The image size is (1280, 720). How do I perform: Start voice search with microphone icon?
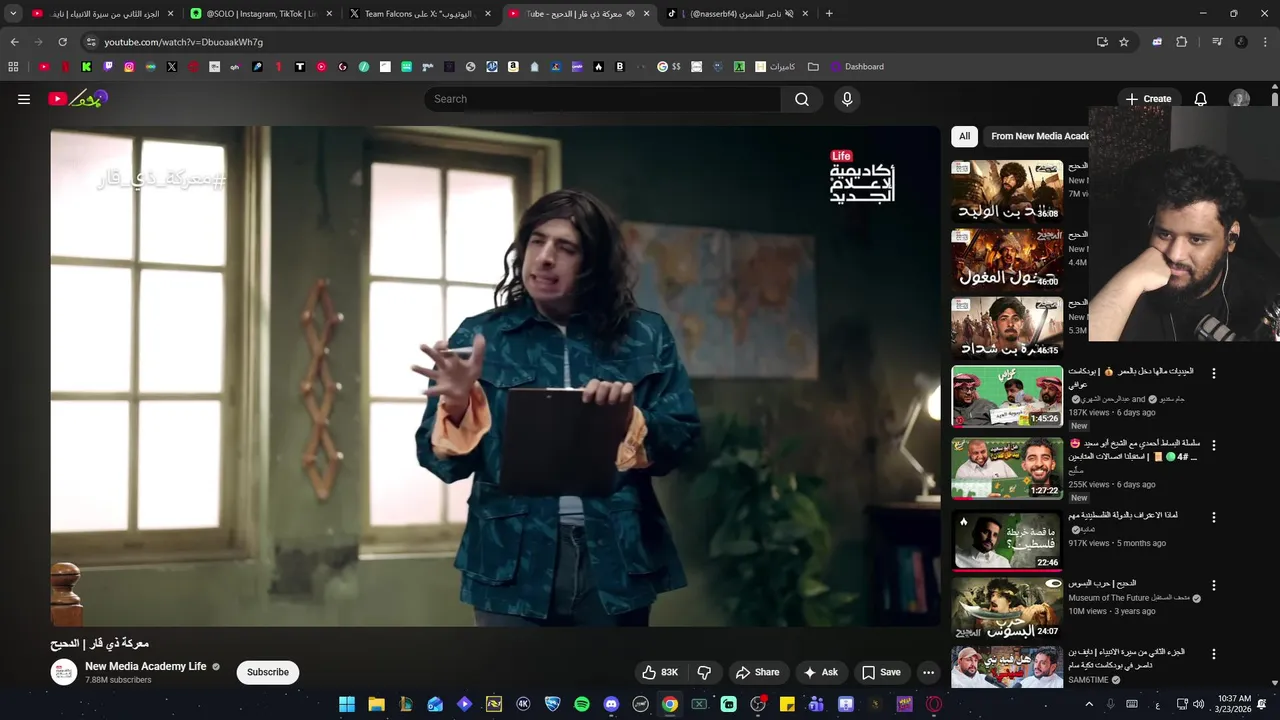tap(847, 99)
